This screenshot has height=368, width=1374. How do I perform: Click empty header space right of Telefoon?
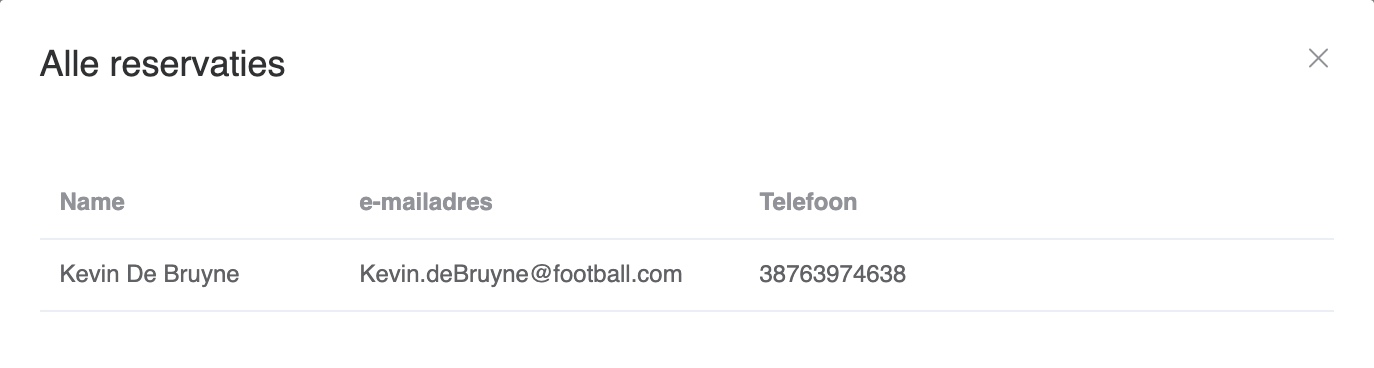point(1095,202)
